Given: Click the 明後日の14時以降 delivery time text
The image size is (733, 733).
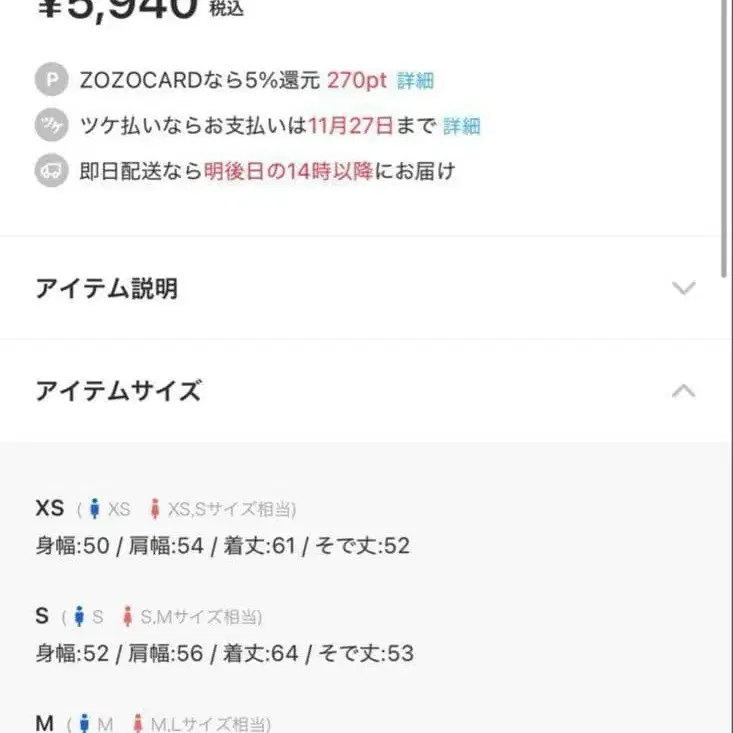Looking at the screenshot, I should tap(288, 171).
